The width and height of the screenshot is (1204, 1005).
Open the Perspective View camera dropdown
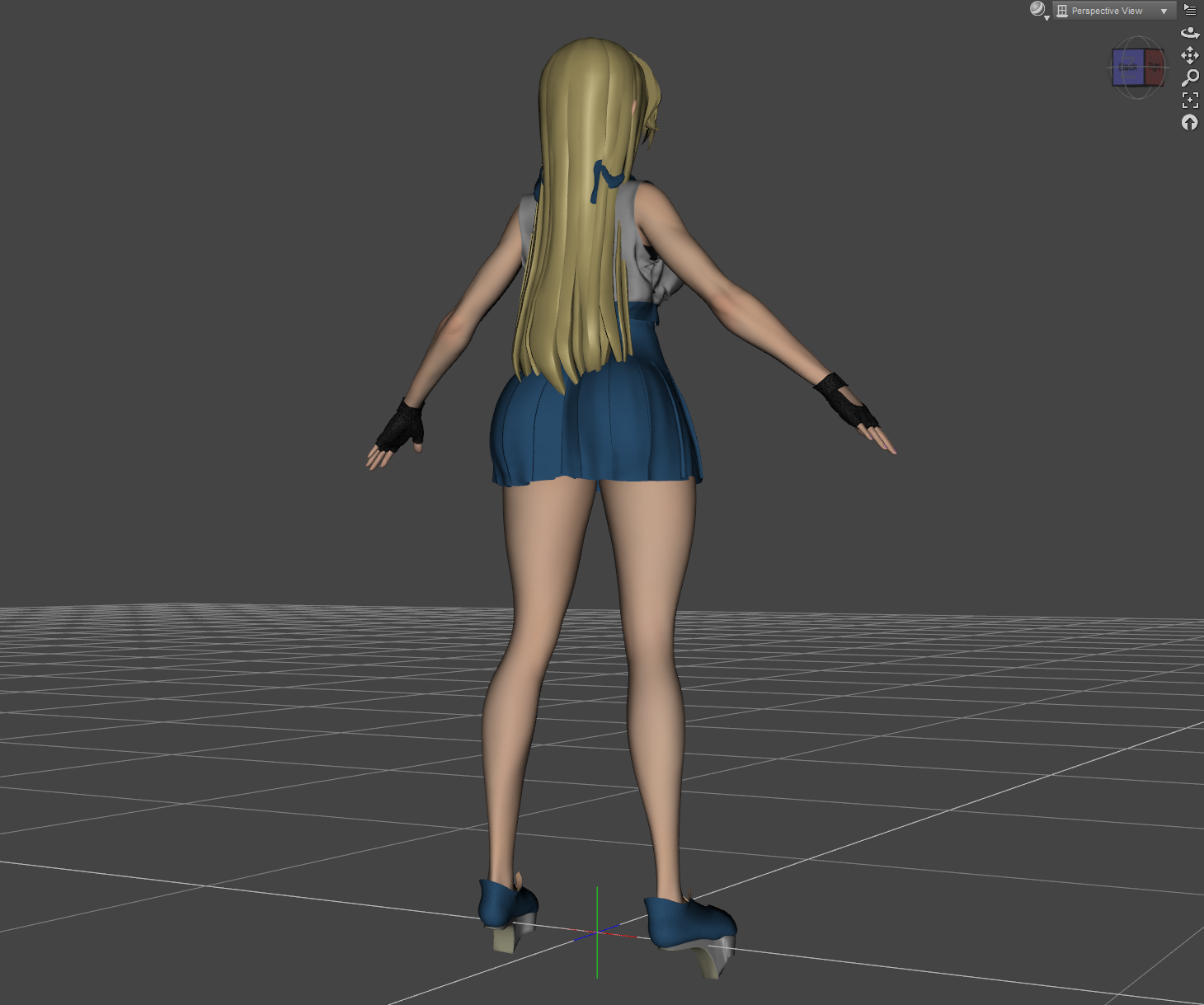click(1113, 11)
